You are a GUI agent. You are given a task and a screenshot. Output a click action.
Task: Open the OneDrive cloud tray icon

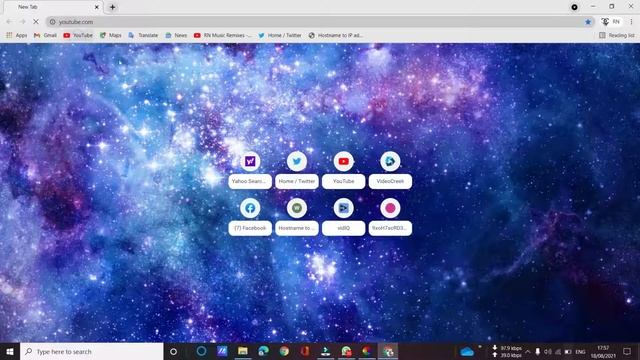467,351
